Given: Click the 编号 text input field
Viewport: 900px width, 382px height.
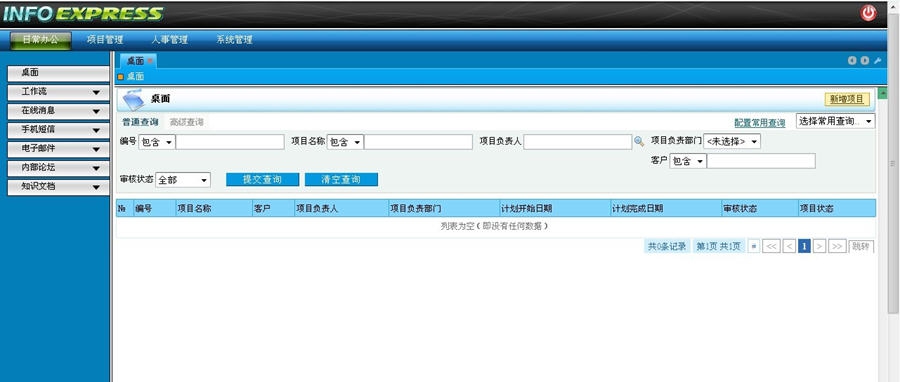Looking at the screenshot, I should click(x=230, y=142).
